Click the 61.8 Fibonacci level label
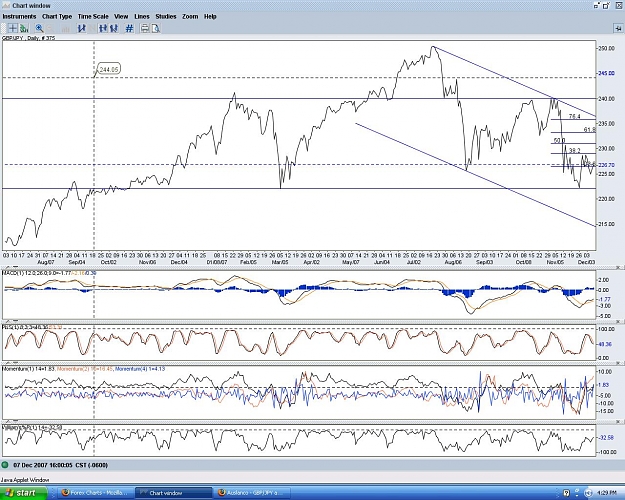625x500 pixels. (x=590, y=130)
